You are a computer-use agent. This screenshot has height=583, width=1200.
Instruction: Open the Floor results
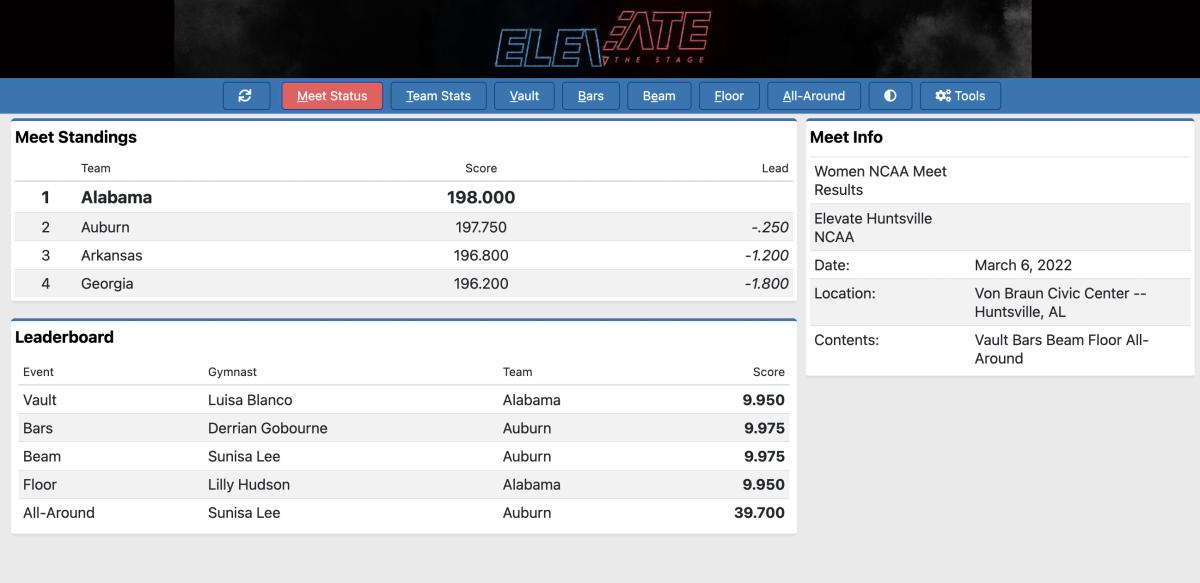click(x=729, y=96)
